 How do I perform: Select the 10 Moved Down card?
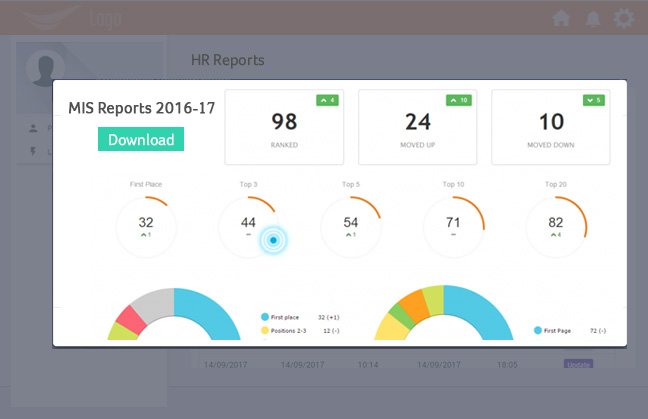tap(551, 127)
